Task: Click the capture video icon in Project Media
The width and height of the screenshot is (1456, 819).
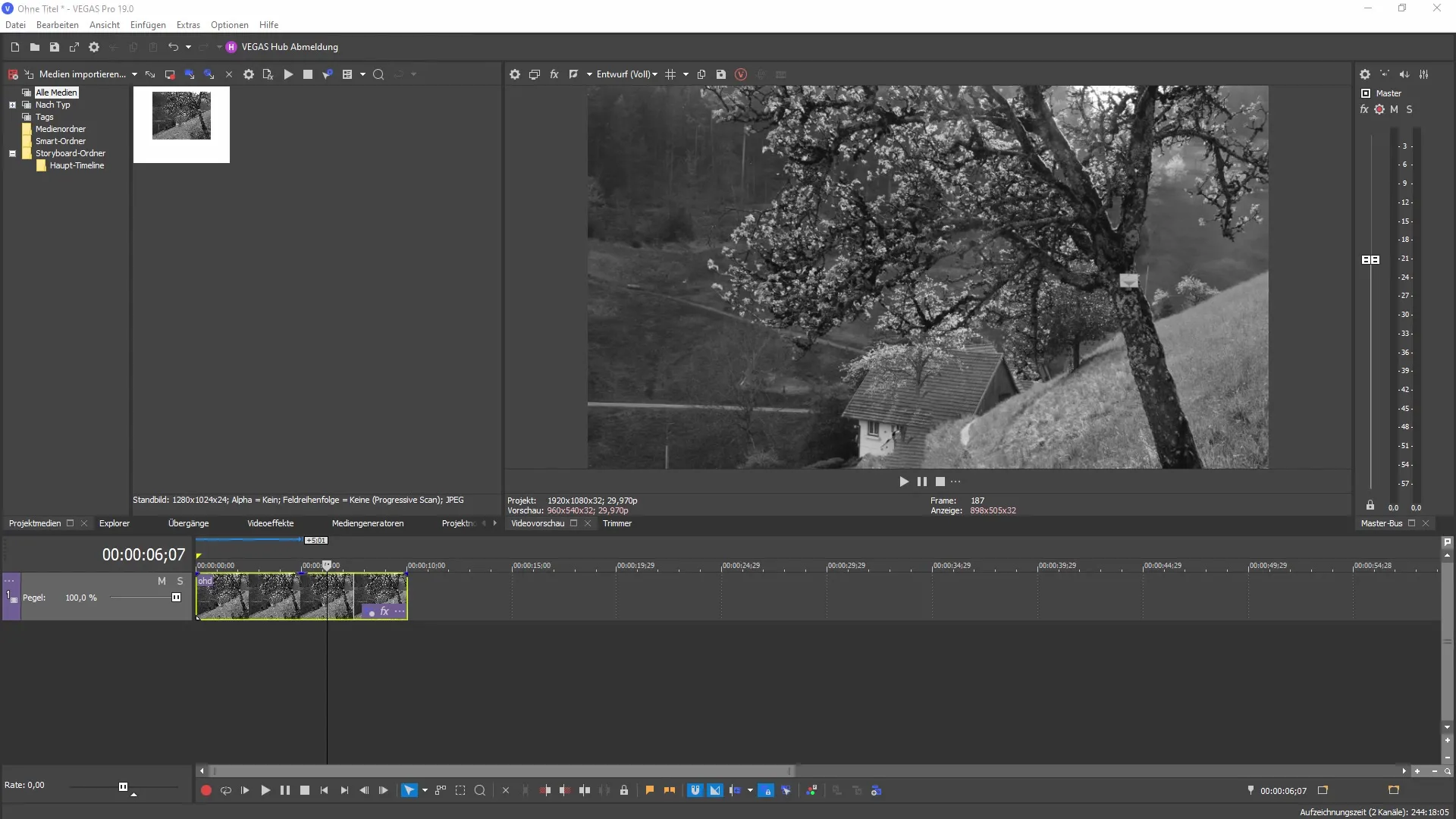Action: 170,74
